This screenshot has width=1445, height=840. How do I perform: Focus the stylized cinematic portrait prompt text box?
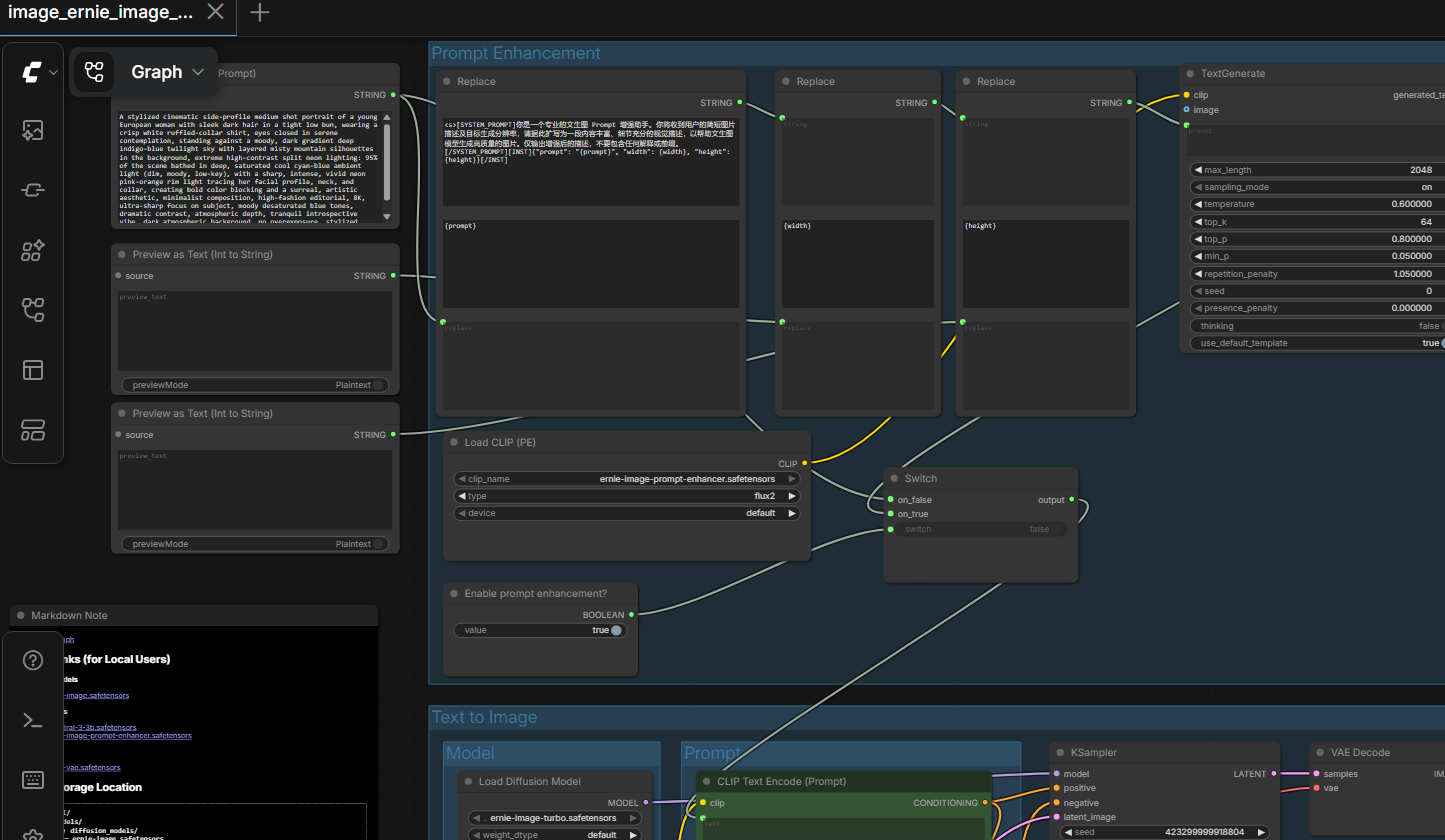point(250,167)
